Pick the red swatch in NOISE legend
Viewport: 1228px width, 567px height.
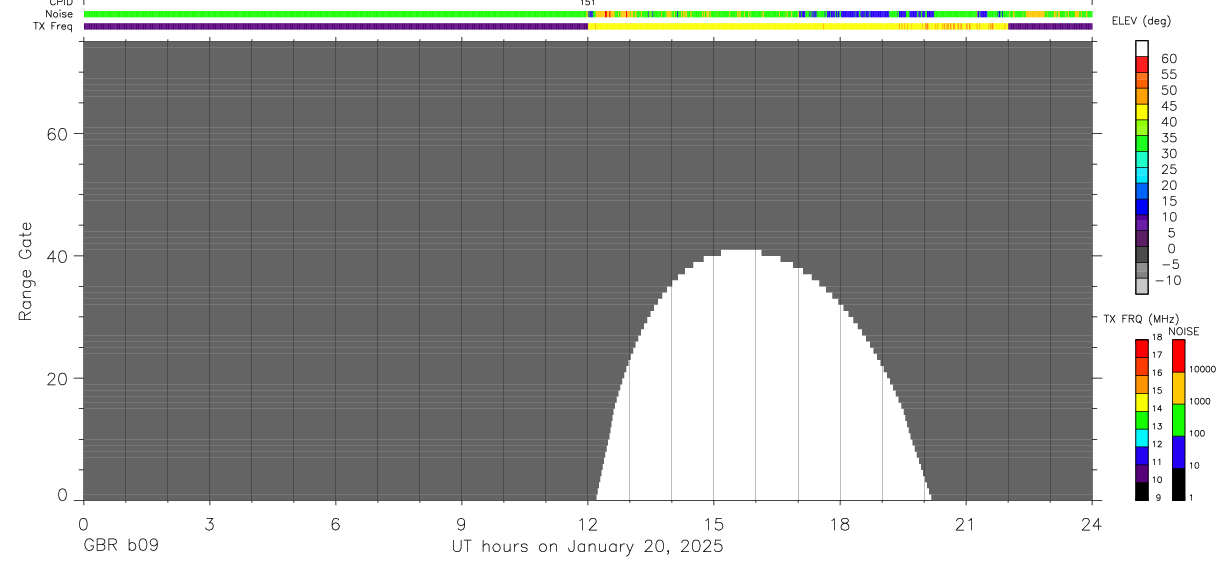(1178, 355)
